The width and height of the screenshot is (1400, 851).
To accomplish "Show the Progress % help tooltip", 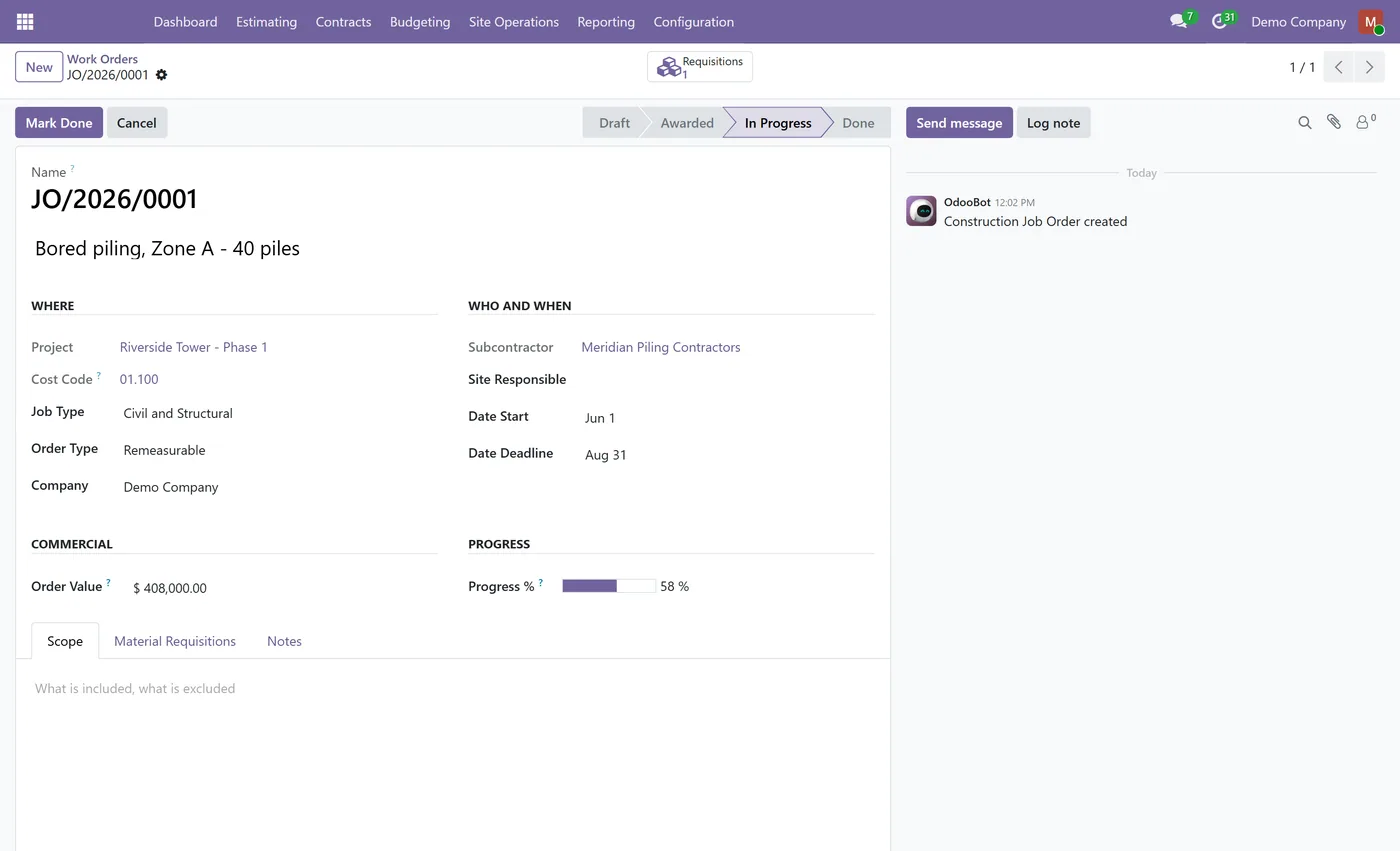I will click(x=540, y=582).
